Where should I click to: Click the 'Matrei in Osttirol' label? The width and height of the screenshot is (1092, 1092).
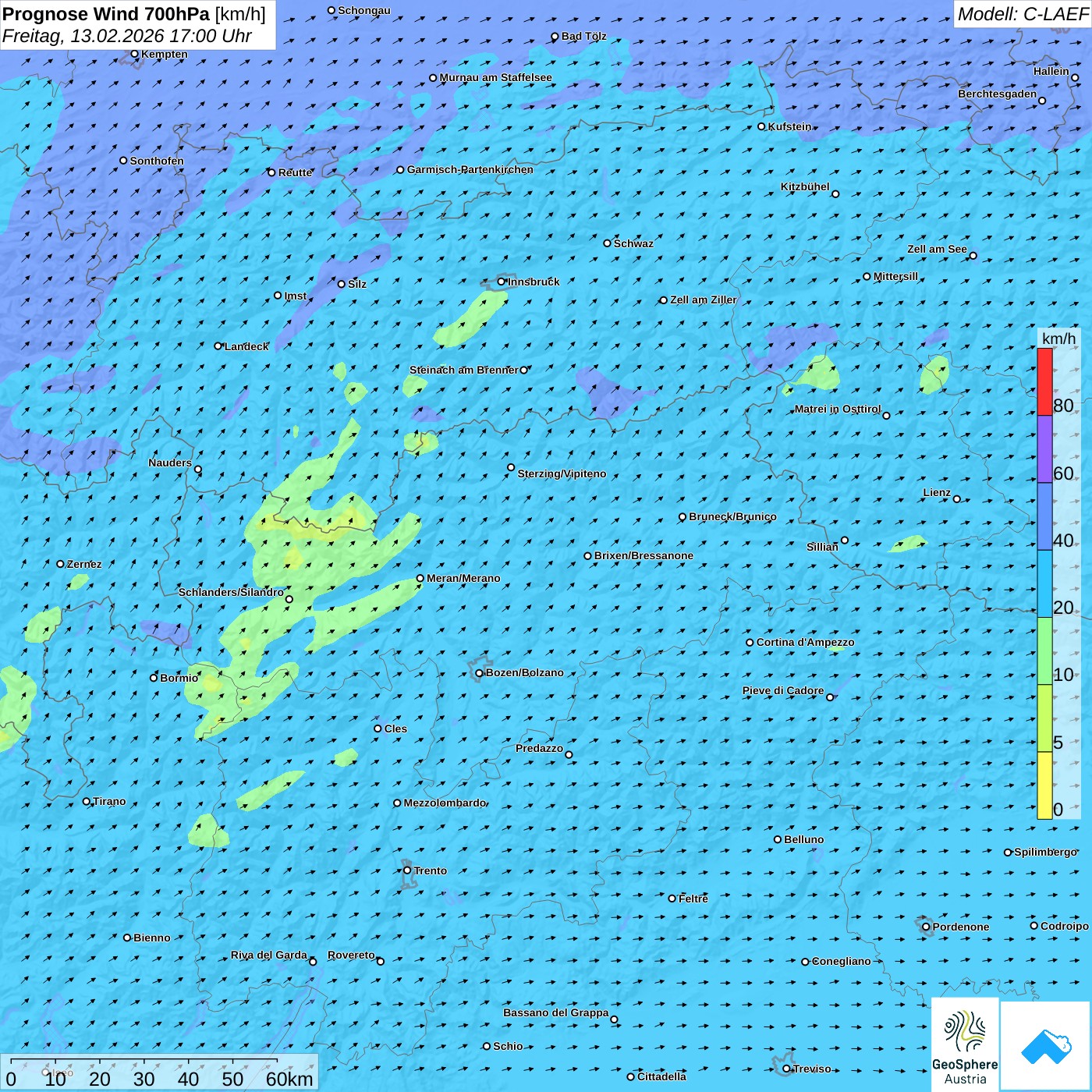click(x=838, y=409)
